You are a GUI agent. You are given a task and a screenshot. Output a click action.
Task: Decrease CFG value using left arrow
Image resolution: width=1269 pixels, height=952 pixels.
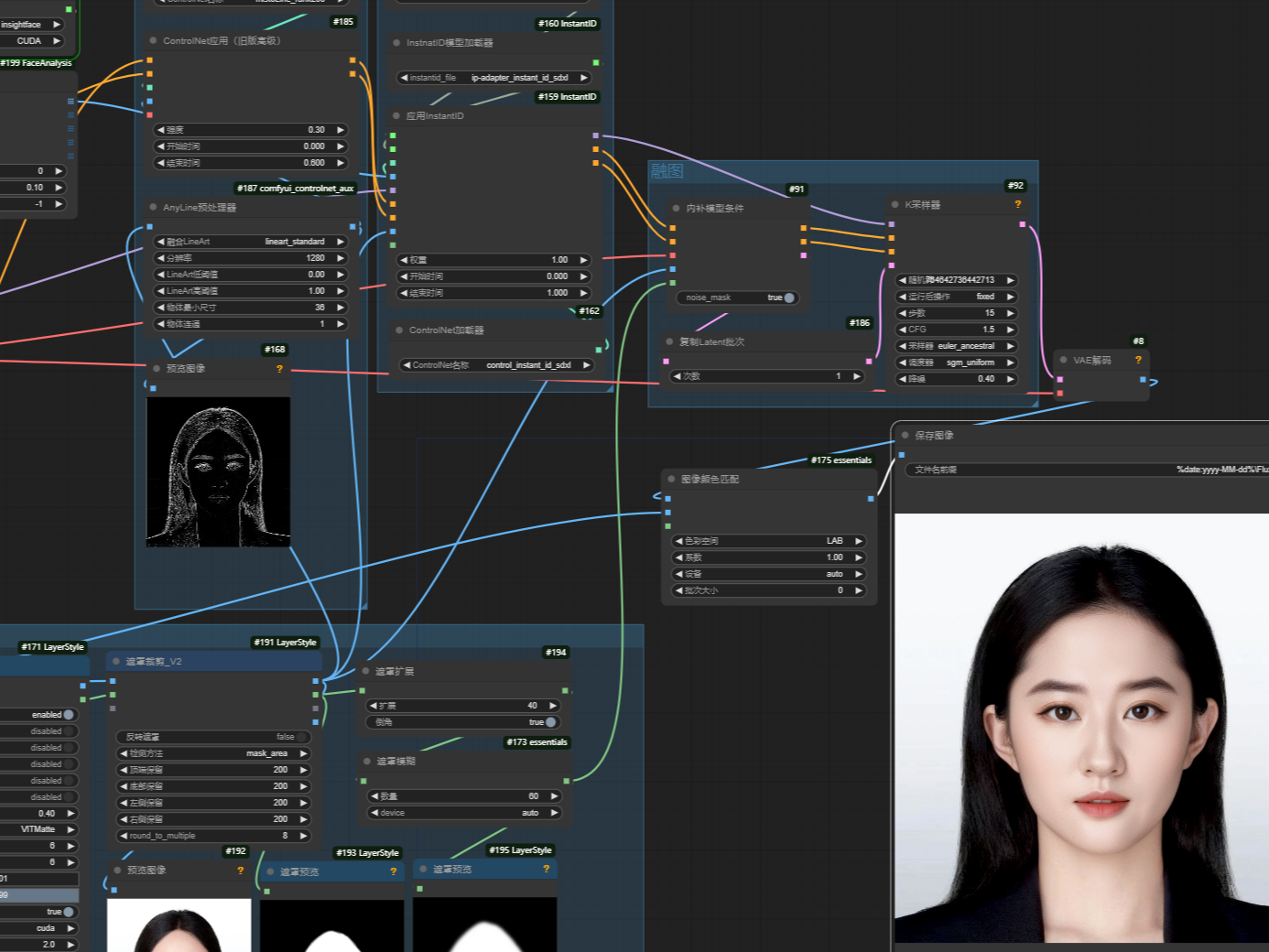[904, 330]
